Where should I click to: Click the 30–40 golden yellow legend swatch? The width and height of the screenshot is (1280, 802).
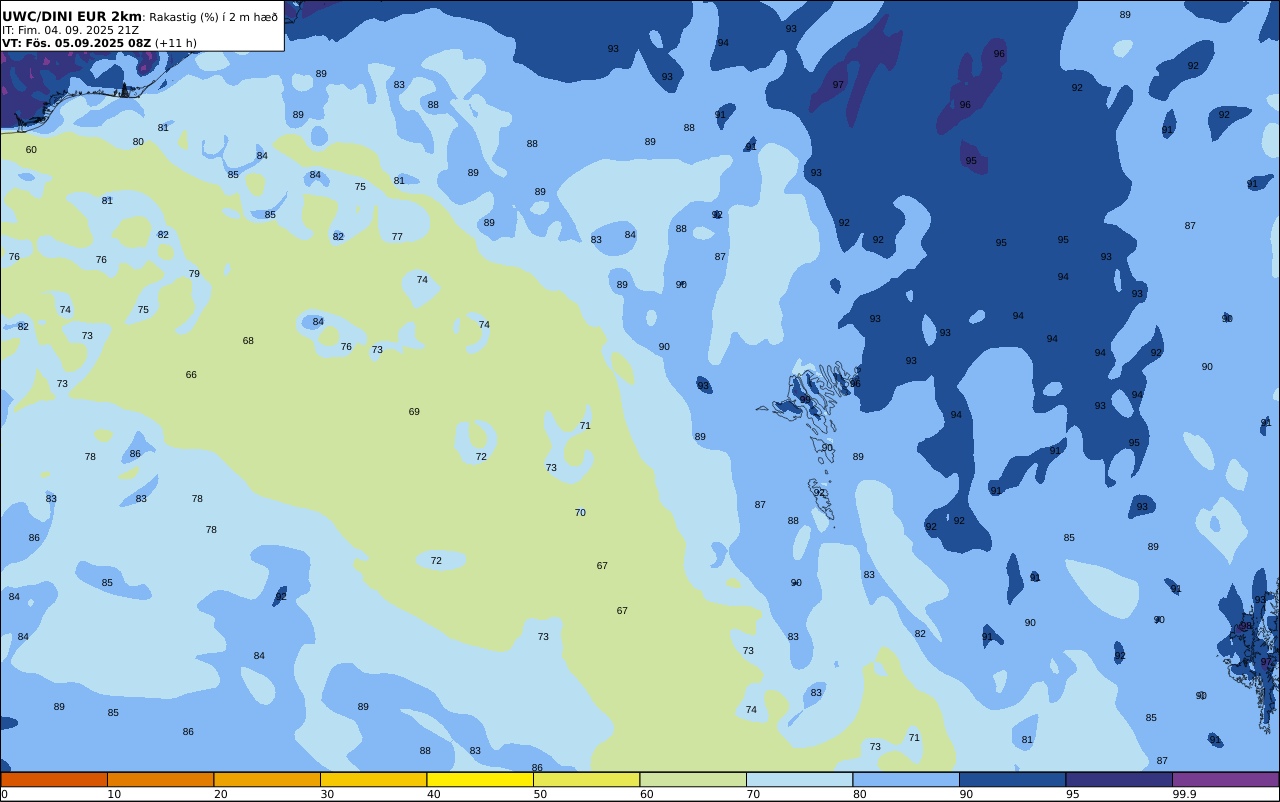coord(373,779)
